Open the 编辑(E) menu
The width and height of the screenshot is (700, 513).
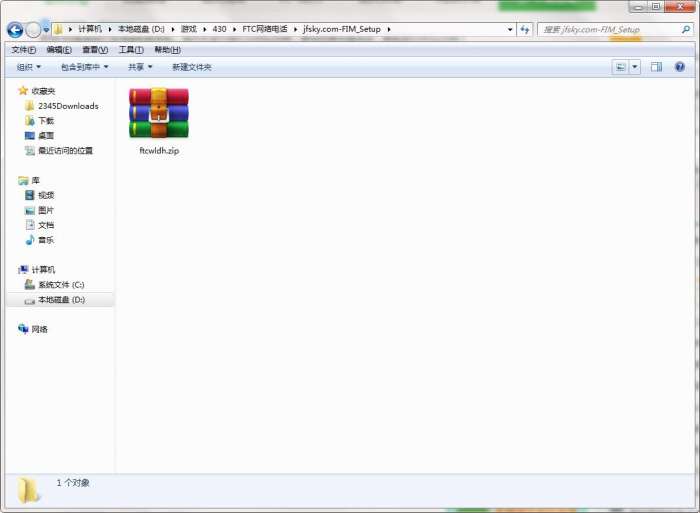pyautogui.click(x=59, y=50)
